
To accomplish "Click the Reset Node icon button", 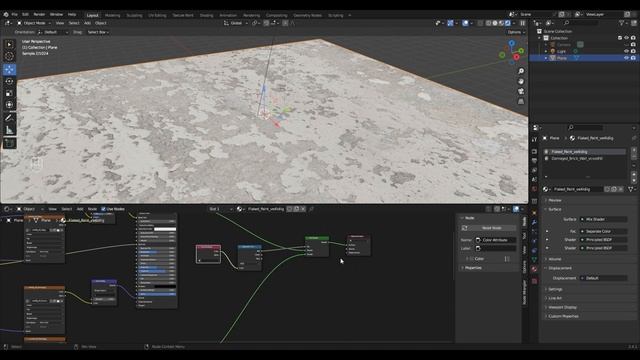I will tap(464, 228).
